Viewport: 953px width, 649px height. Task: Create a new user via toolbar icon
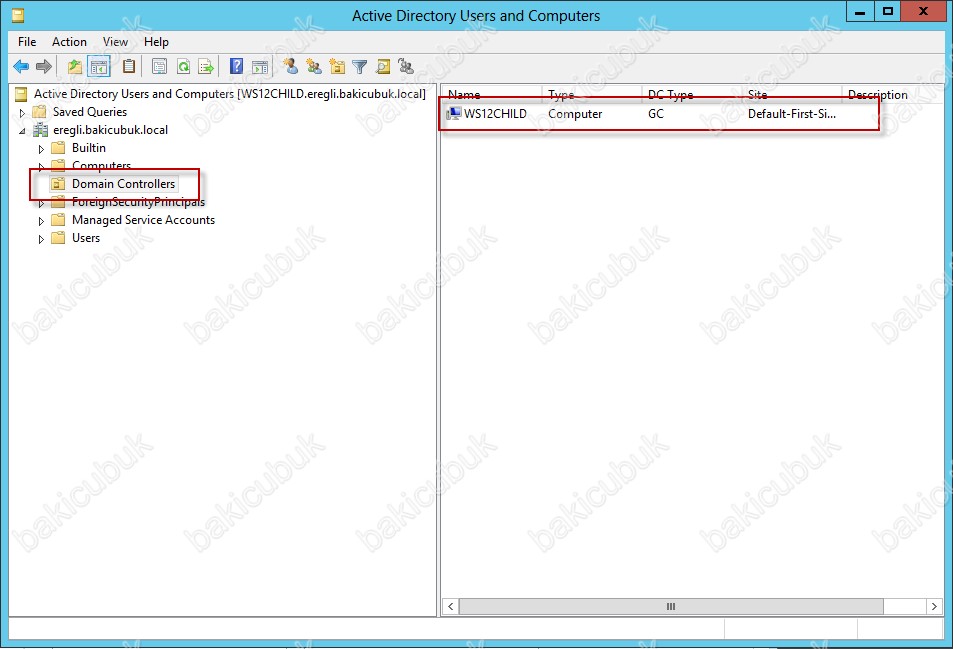tap(291, 66)
